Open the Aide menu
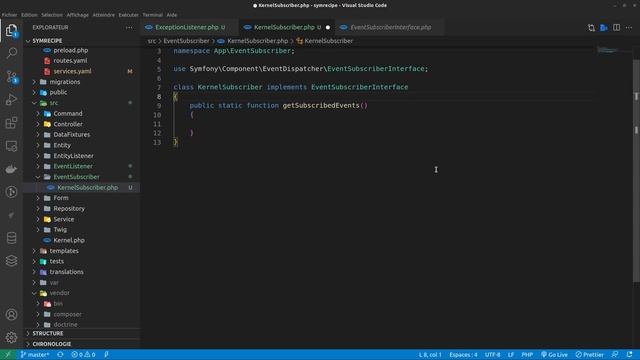Viewport: 640px width, 360px height. point(172,15)
